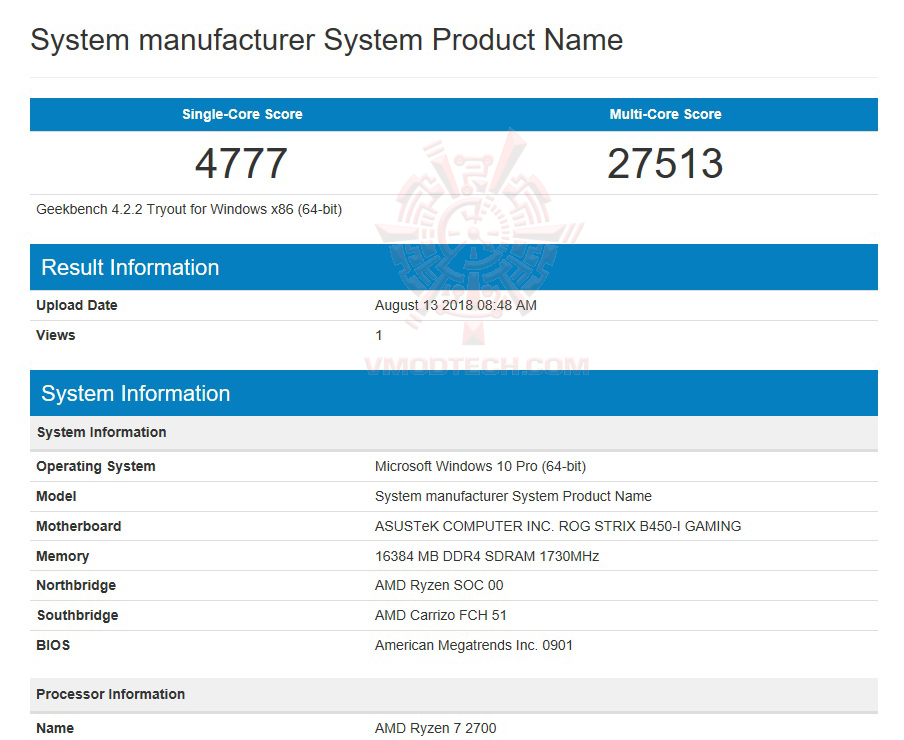This screenshot has width=904, height=740.
Task: Click the Multi-Core Score header
Action: [x=665, y=114]
